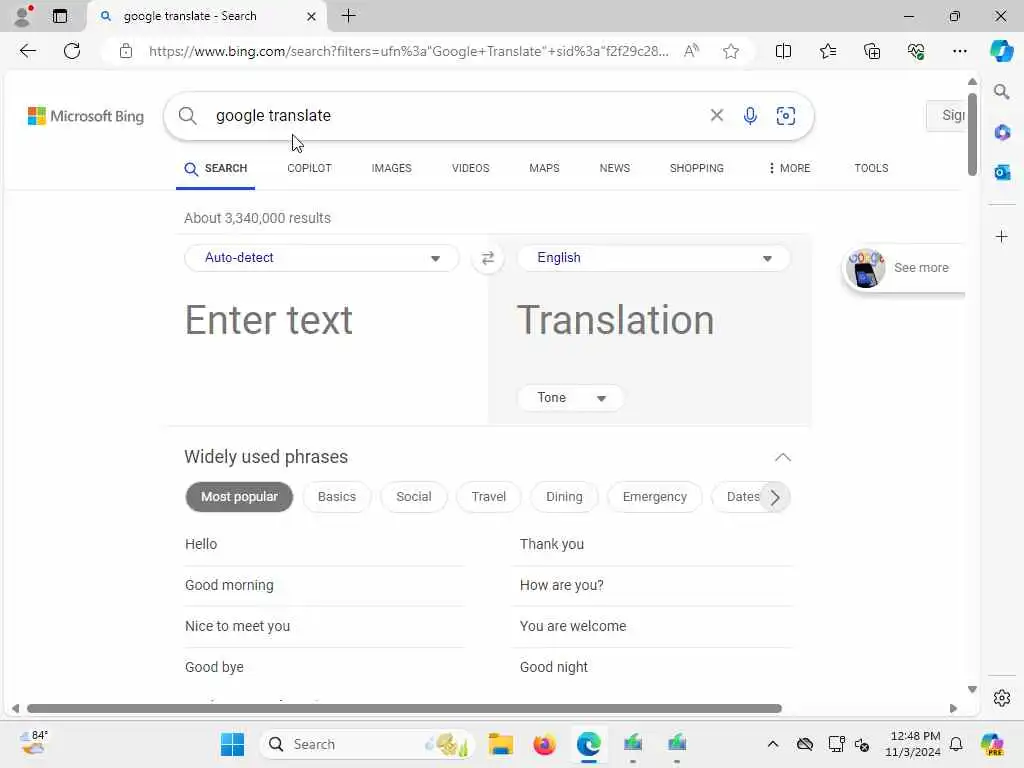
Task: Open visual search camera icon
Action: click(786, 116)
